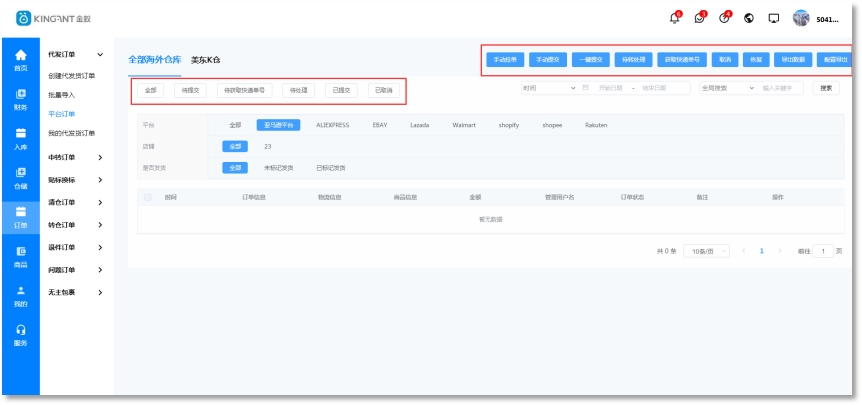The height and width of the screenshot is (405, 862).
Task: Switch to the 美东K仓 warehouse tab
Action: [205, 60]
